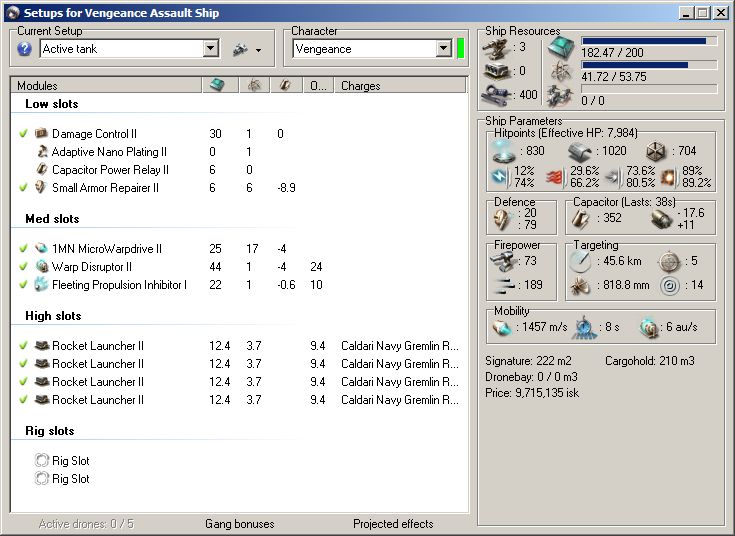Click Fleeting Propulsion Inhibitor I icon
This screenshot has width=735, height=536.
[x=41, y=285]
